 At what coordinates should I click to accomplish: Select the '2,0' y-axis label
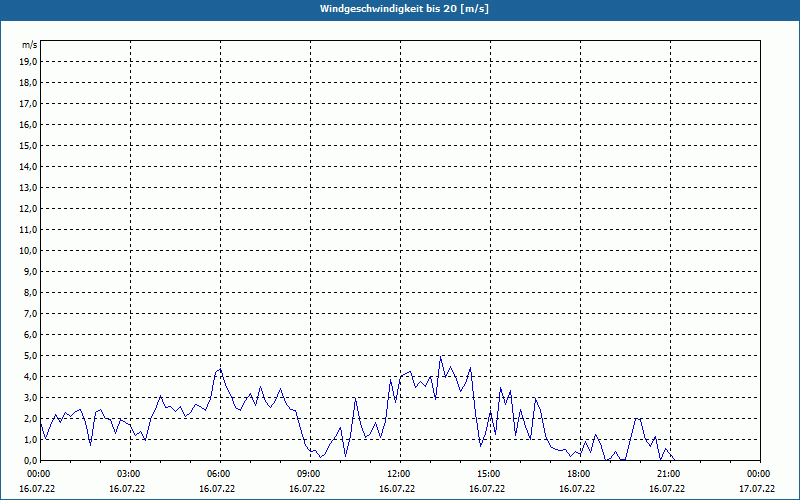pyautogui.click(x=30, y=418)
